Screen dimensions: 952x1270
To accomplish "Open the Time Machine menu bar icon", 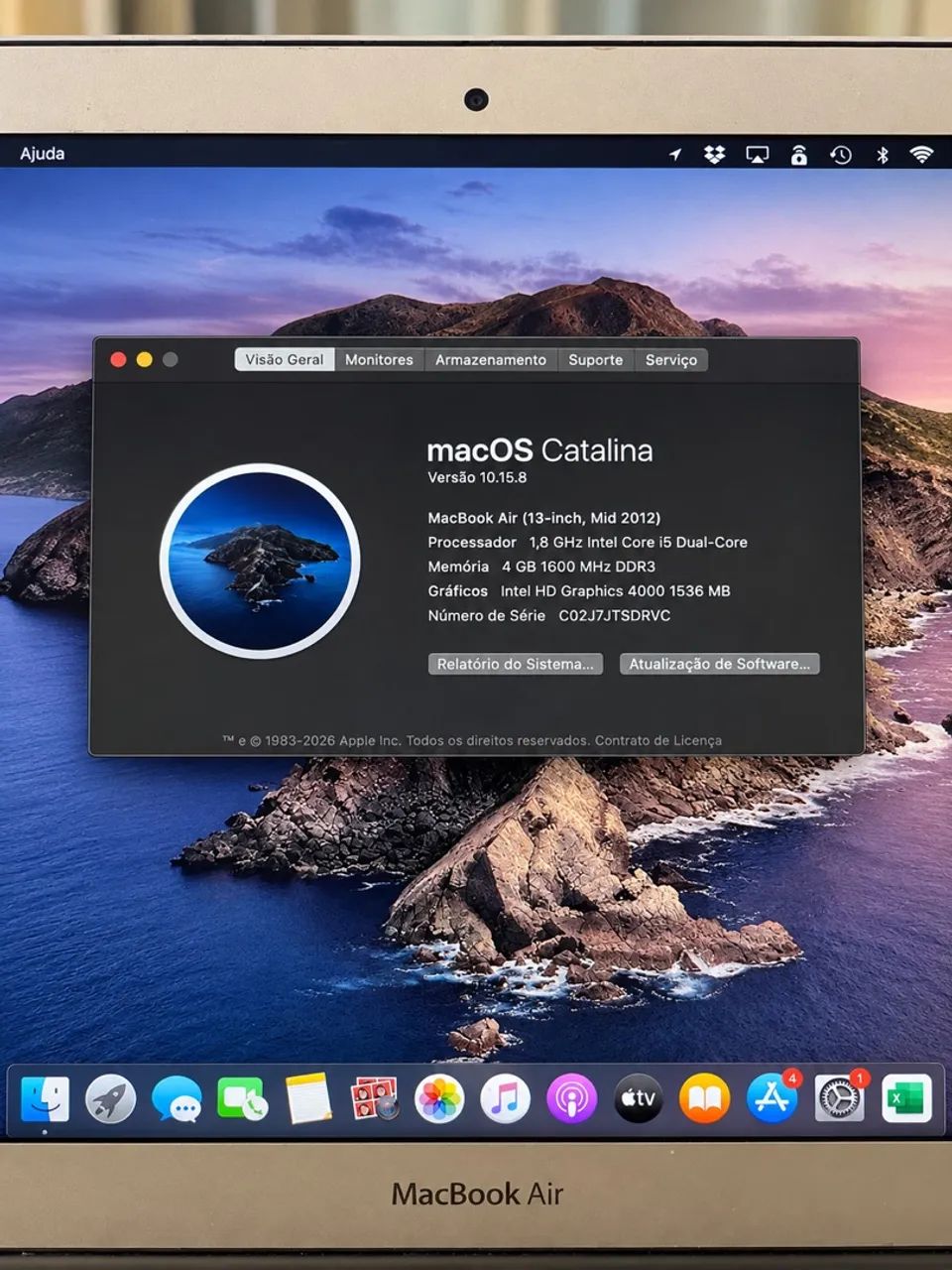I will point(841,155).
